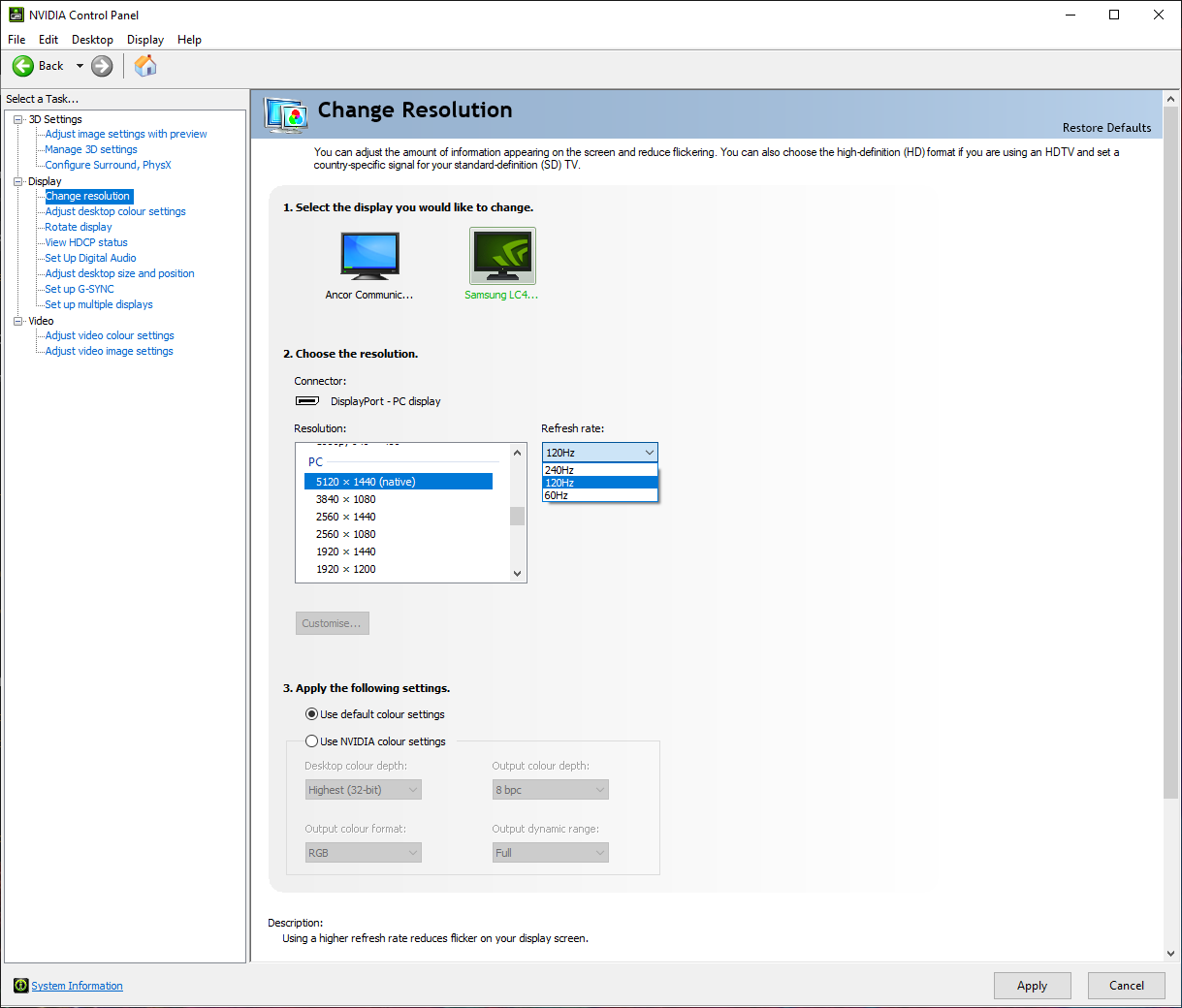Screen dimensions: 1182x1008
Task: Open Set up multiple displays
Action: click(x=99, y=304)
